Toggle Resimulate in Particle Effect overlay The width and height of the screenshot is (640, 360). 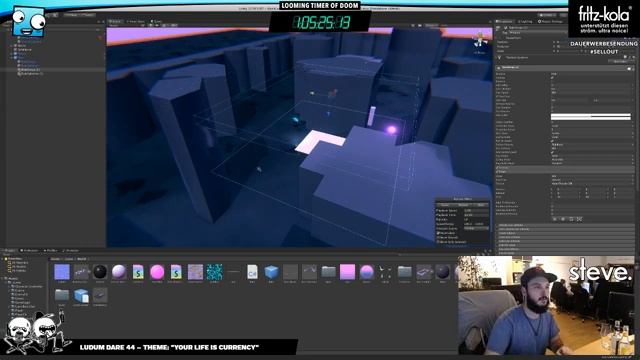click(438, 233)
